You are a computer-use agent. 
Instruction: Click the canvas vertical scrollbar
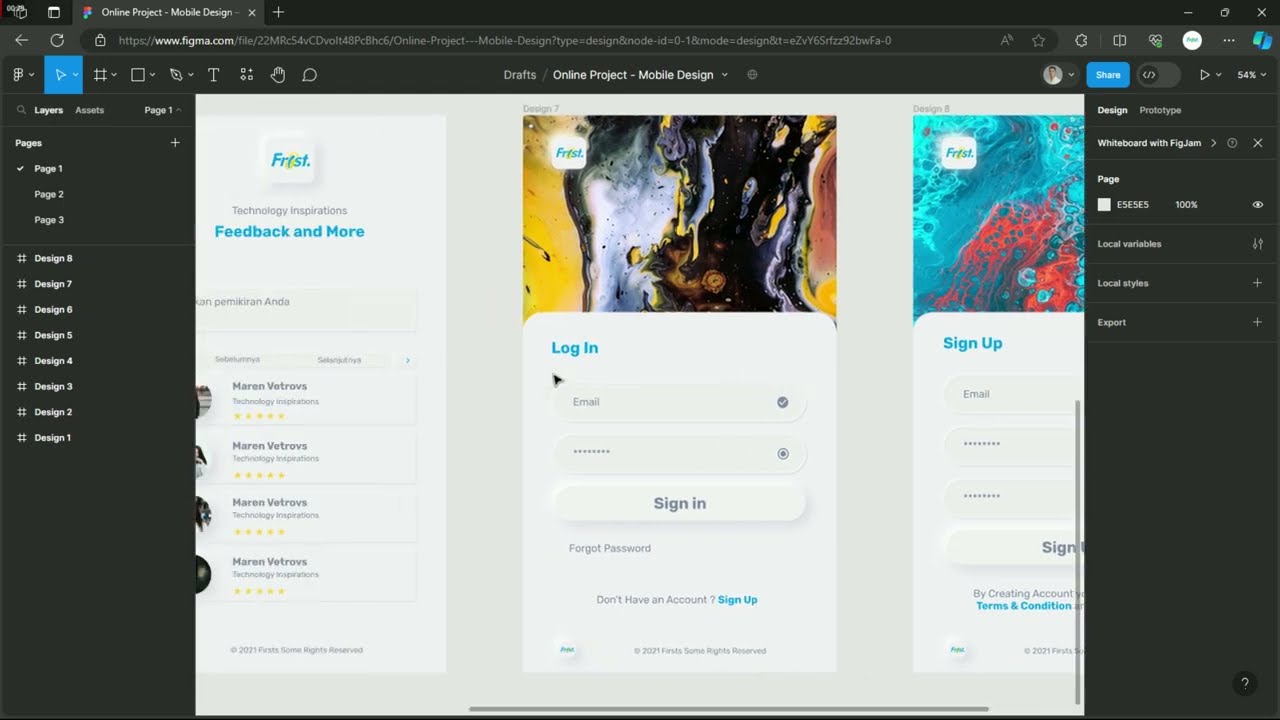(x=1077, y=552)
